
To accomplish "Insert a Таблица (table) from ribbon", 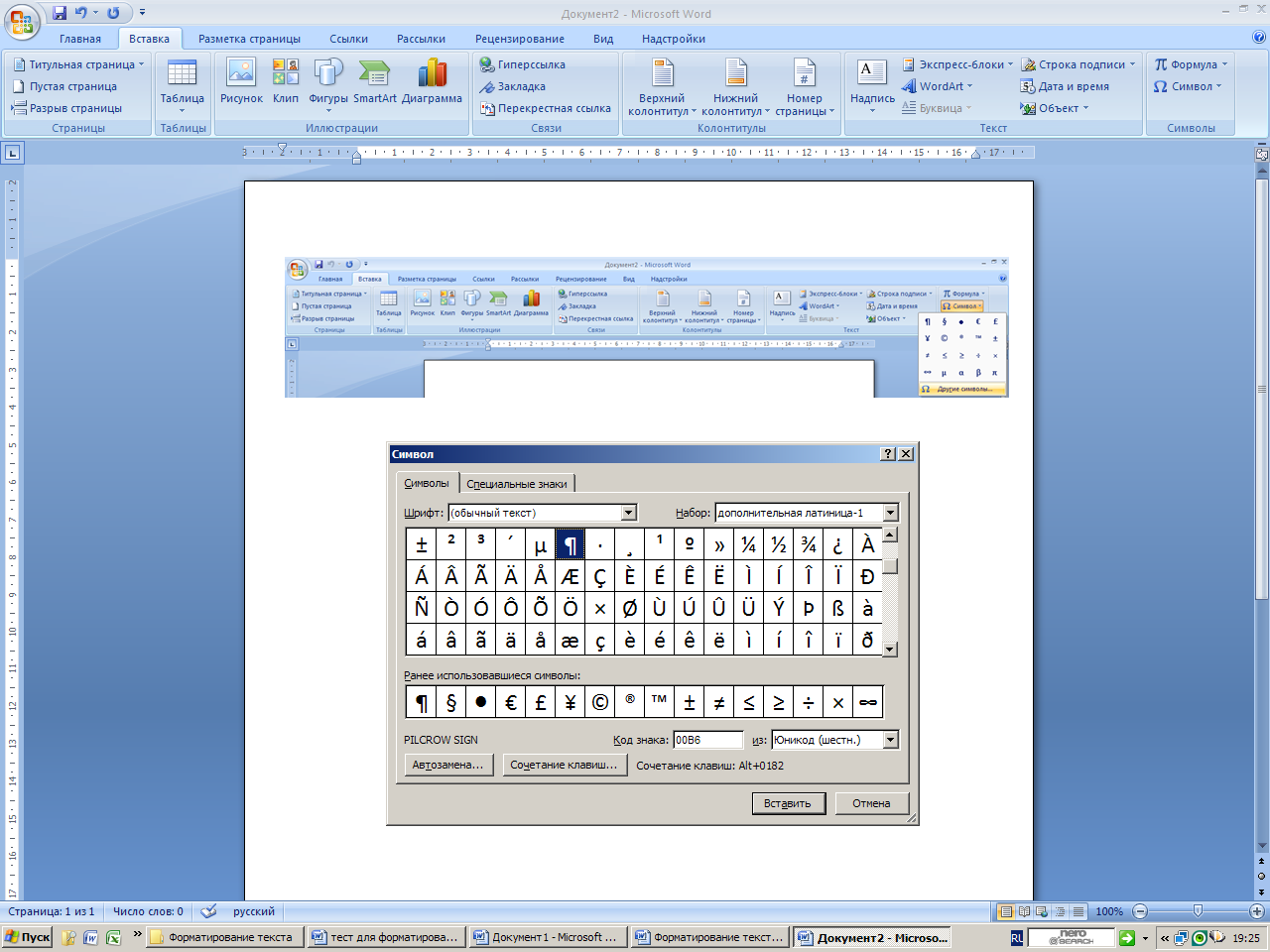I will [x=183, y=86].
